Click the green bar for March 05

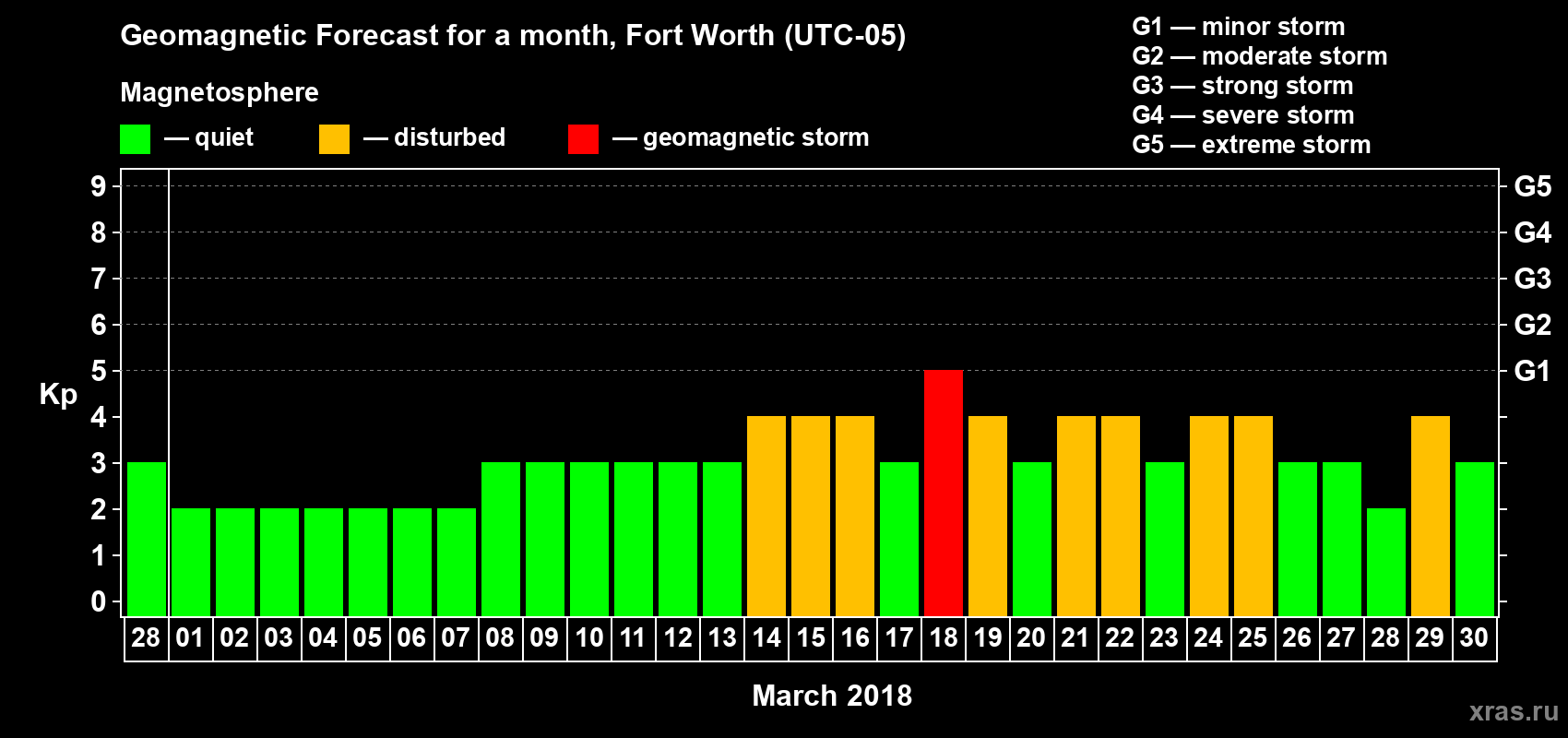pyautogui.click(x=368, y=562)
